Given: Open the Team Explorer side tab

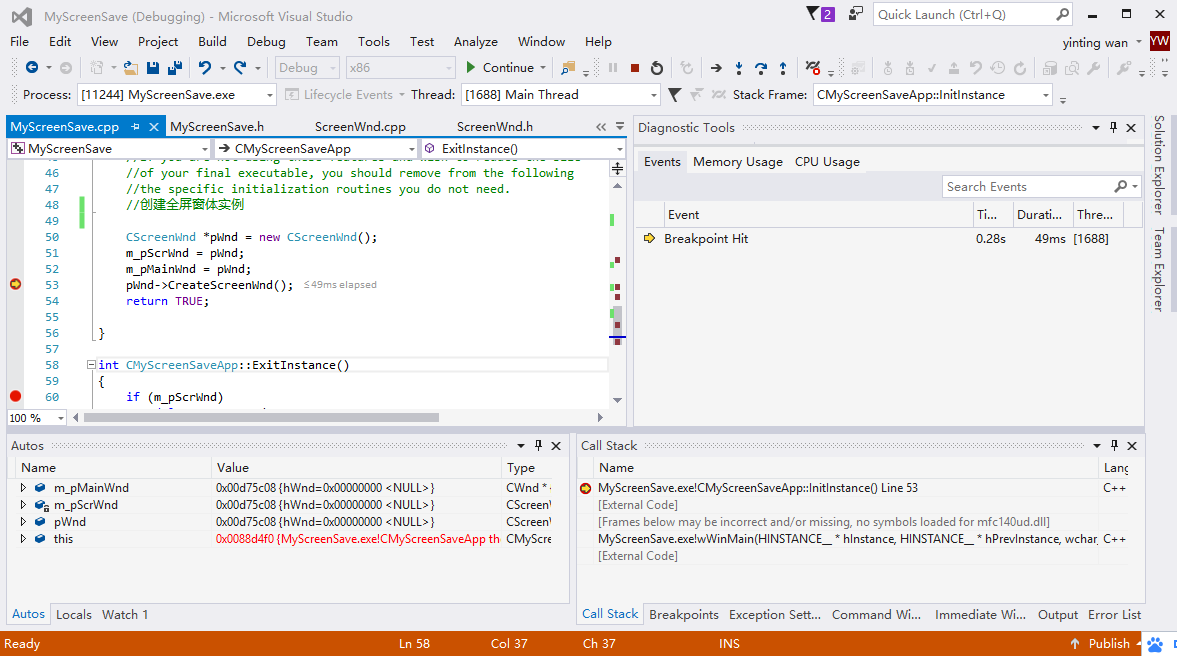Looking at the screenshot, I should [x=1160, y=269].
